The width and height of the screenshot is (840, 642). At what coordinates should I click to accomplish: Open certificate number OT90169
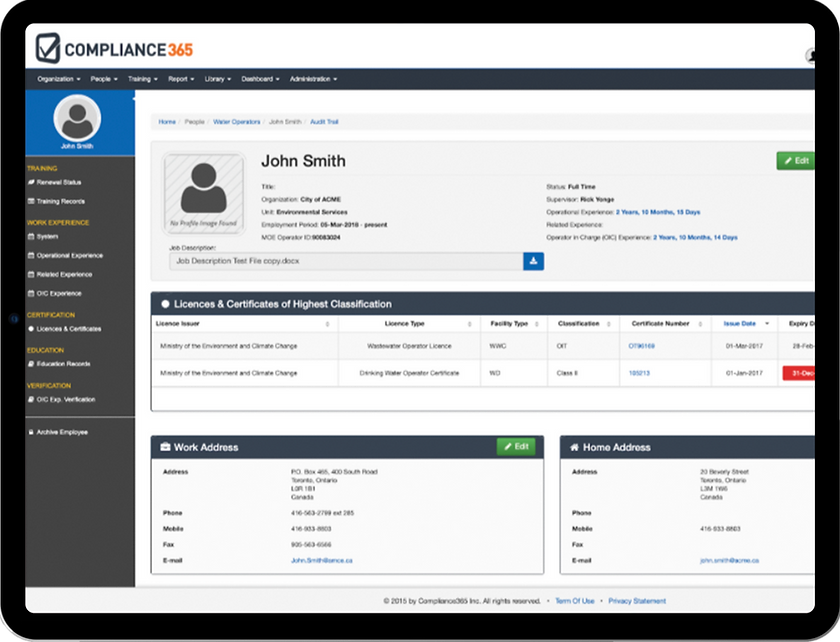pos(641,346)
